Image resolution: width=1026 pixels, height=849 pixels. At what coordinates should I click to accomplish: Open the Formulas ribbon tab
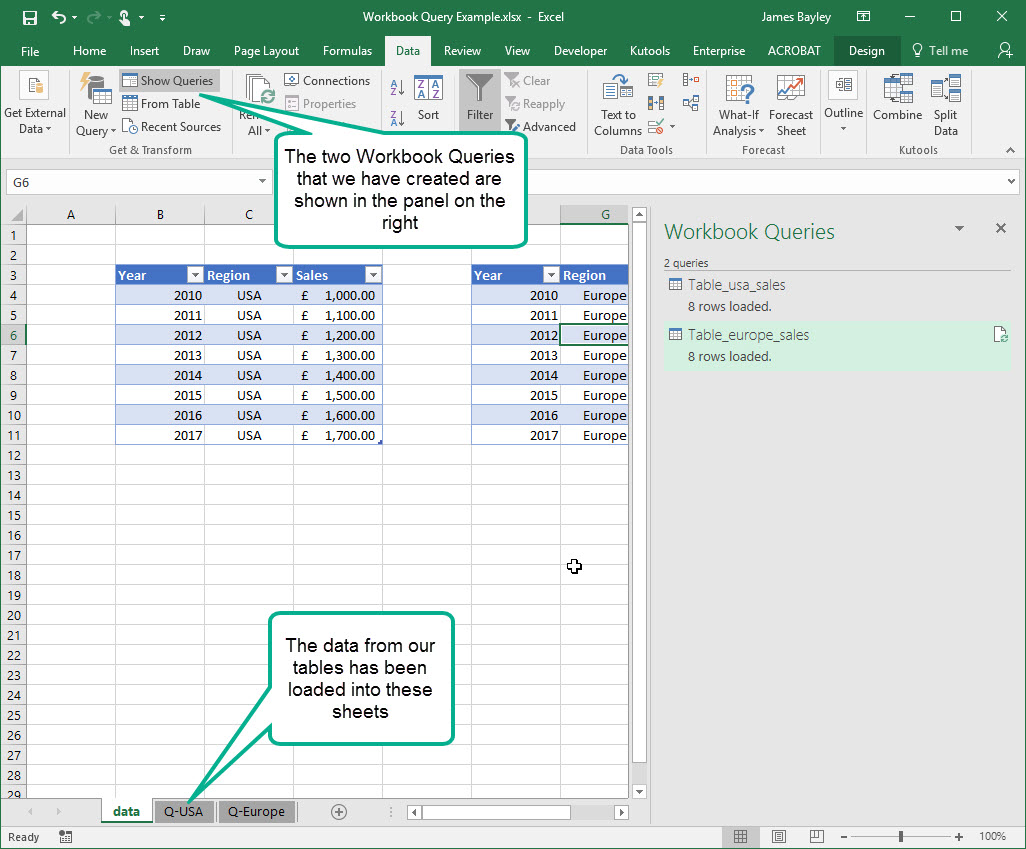coord(347,51)
